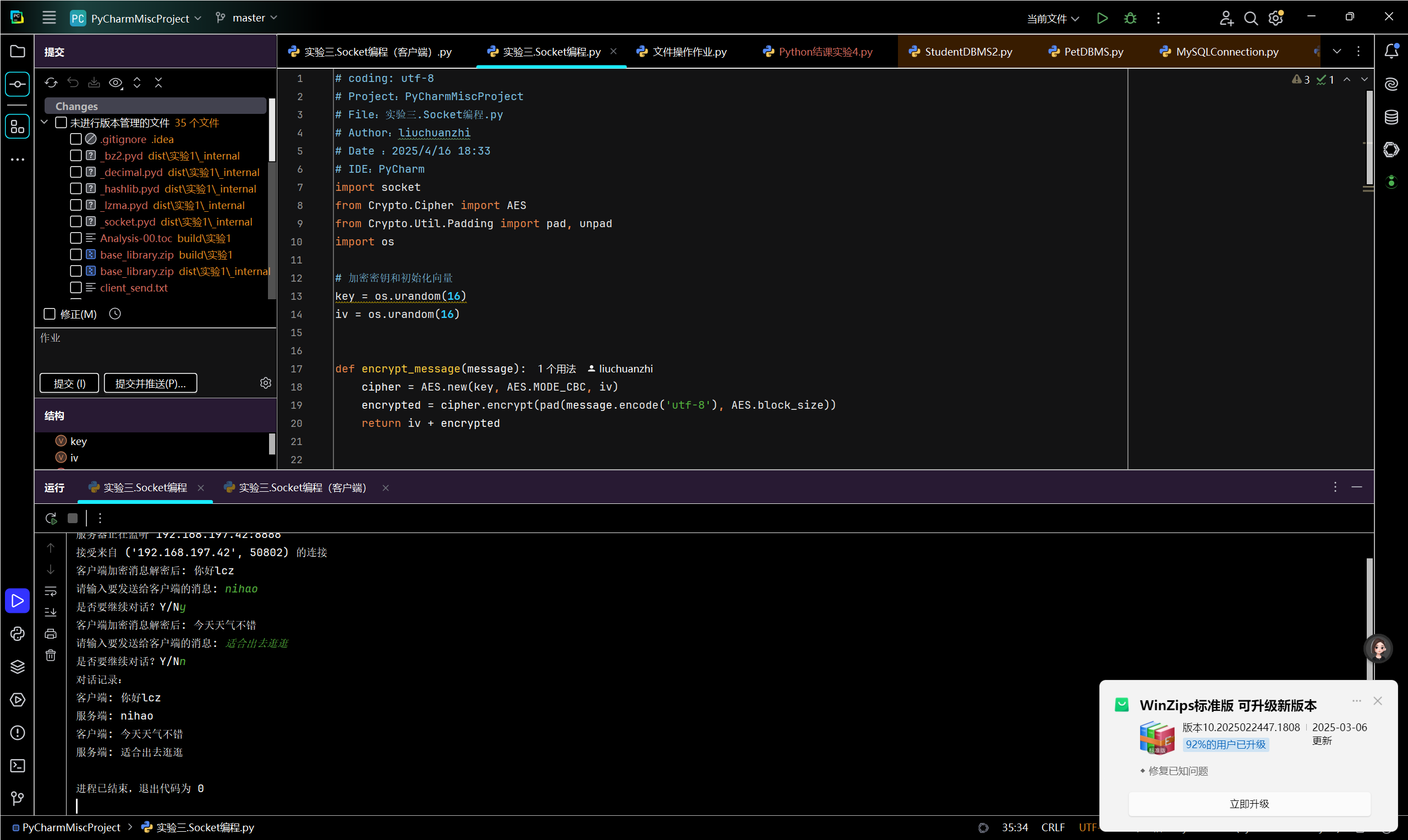Click the 立即升级 upgrade button
This screenshot has height=840, width=1408.
(x=1249, y=804)
